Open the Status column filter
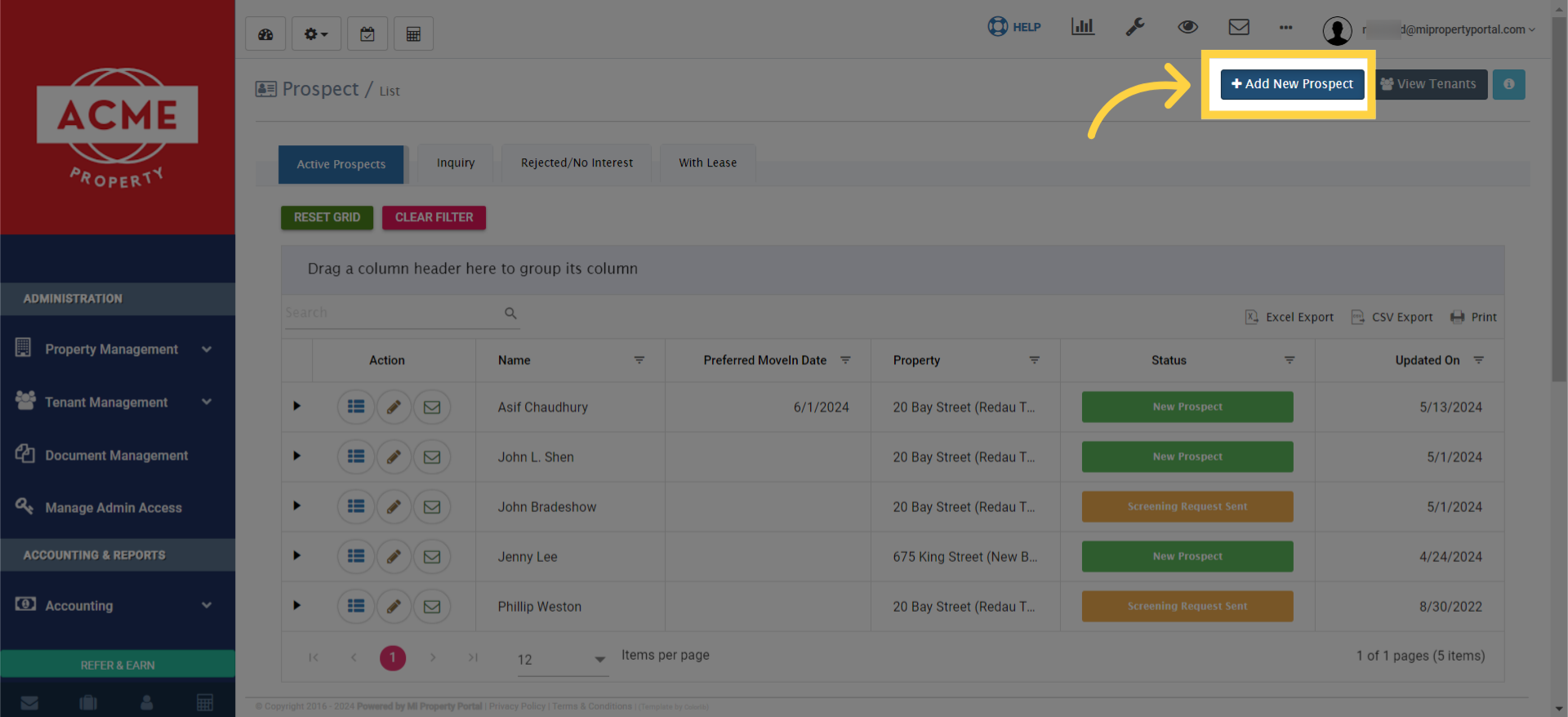 click(x=1290, y=360)
